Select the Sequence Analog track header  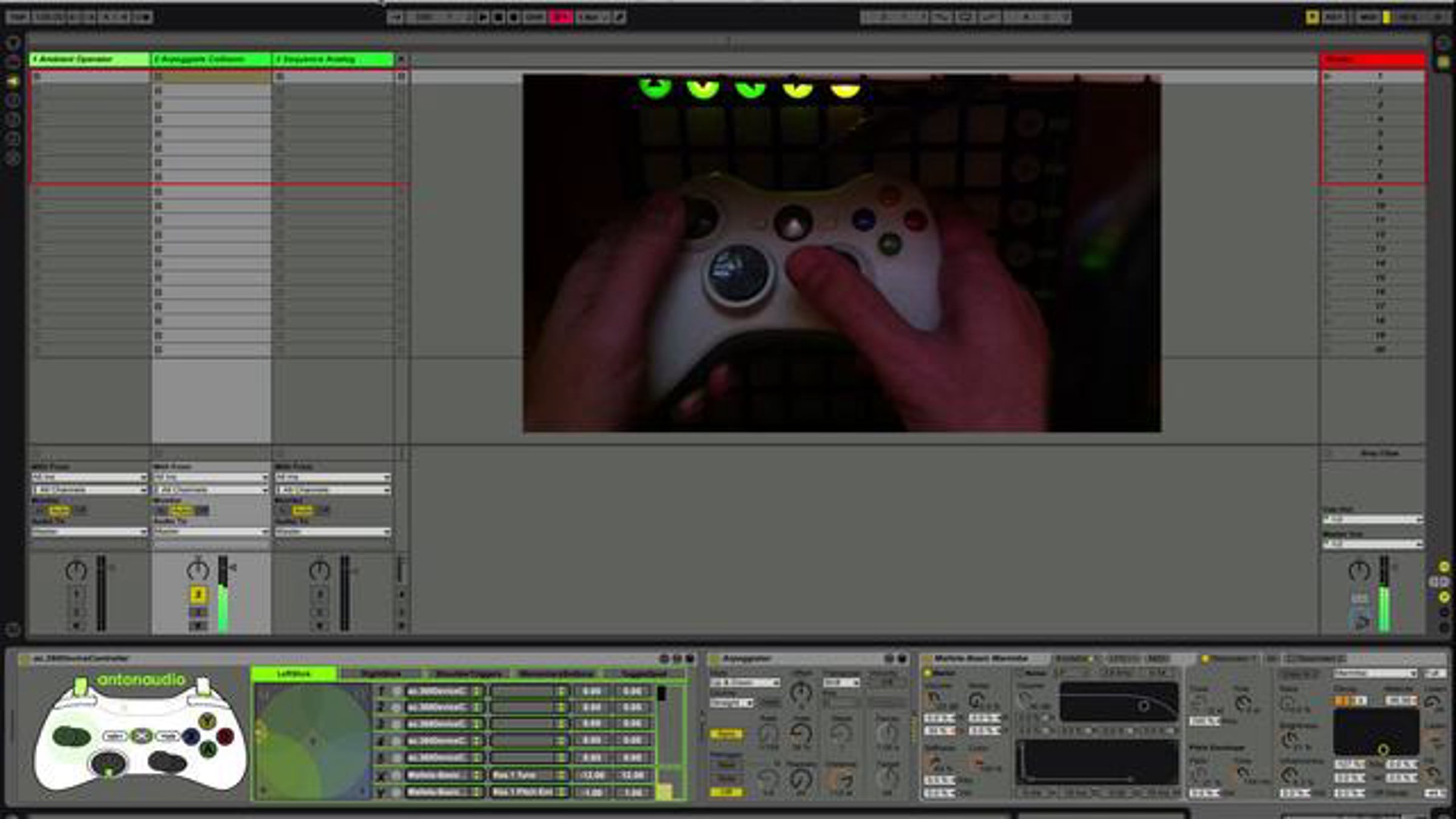pyautogui.click(x=333, y=59)
